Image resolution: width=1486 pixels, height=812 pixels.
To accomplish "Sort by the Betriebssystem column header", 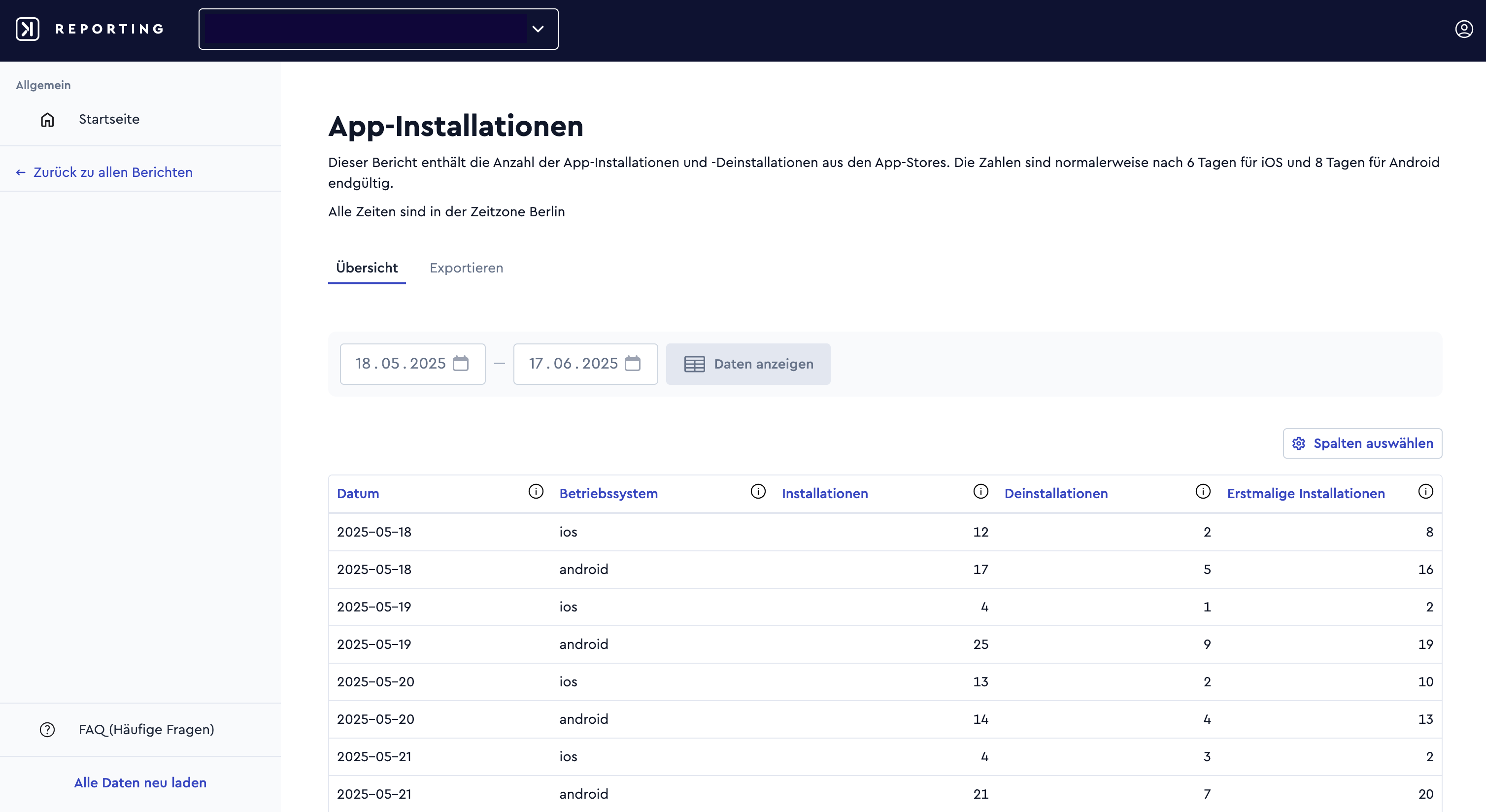I will tap(608, 494).
